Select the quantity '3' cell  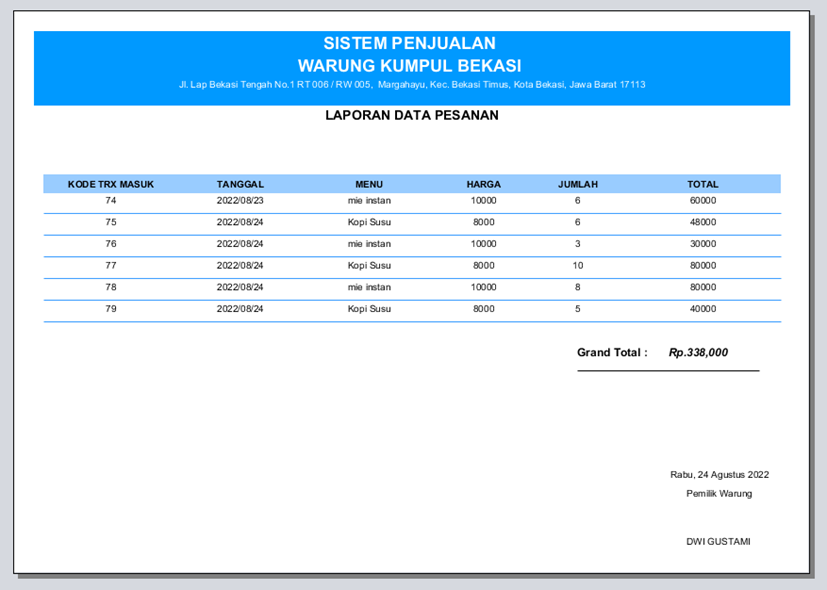click(x=578, y=244)
